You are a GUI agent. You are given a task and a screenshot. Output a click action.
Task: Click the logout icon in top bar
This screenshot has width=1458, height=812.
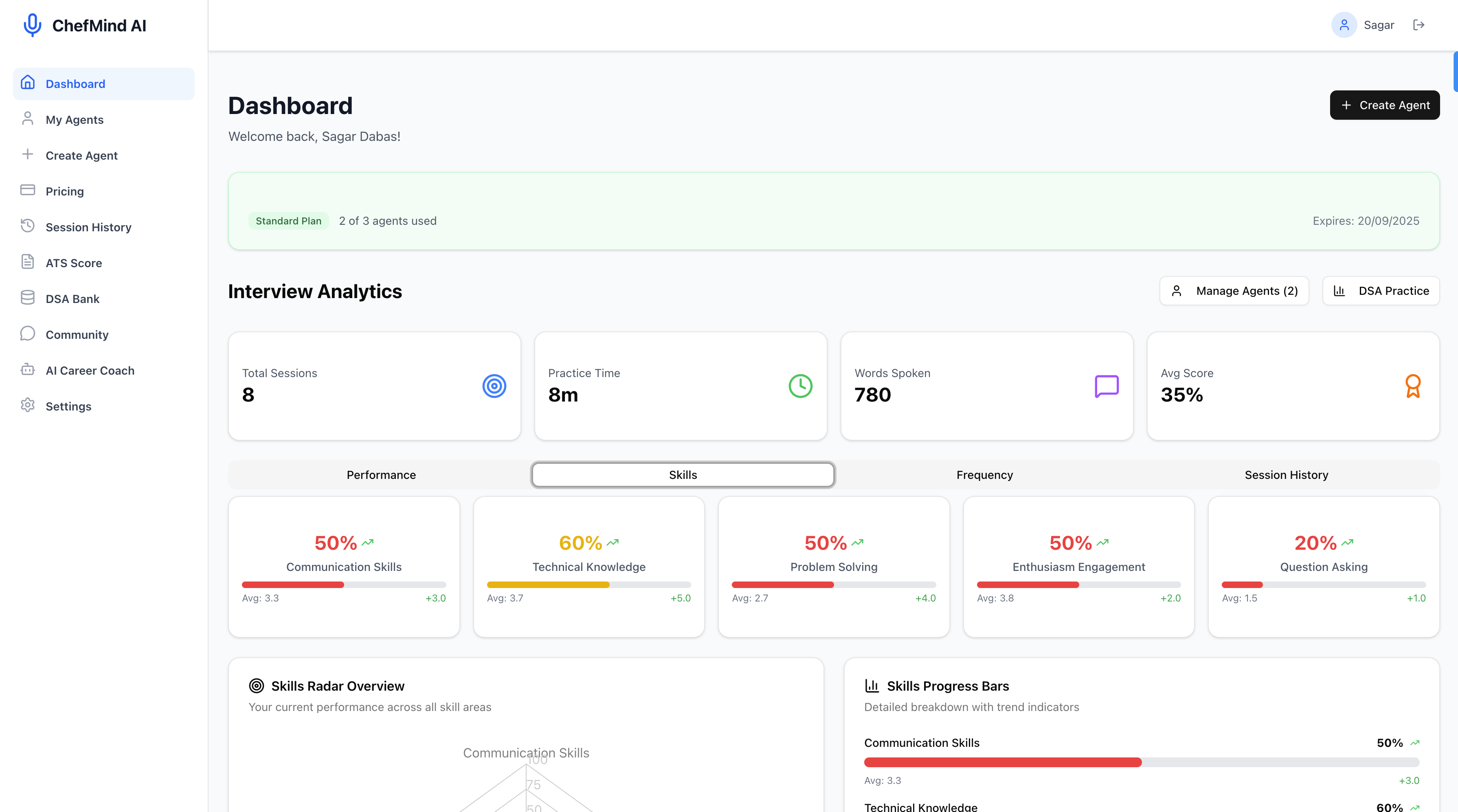(x=1418, y=25)
